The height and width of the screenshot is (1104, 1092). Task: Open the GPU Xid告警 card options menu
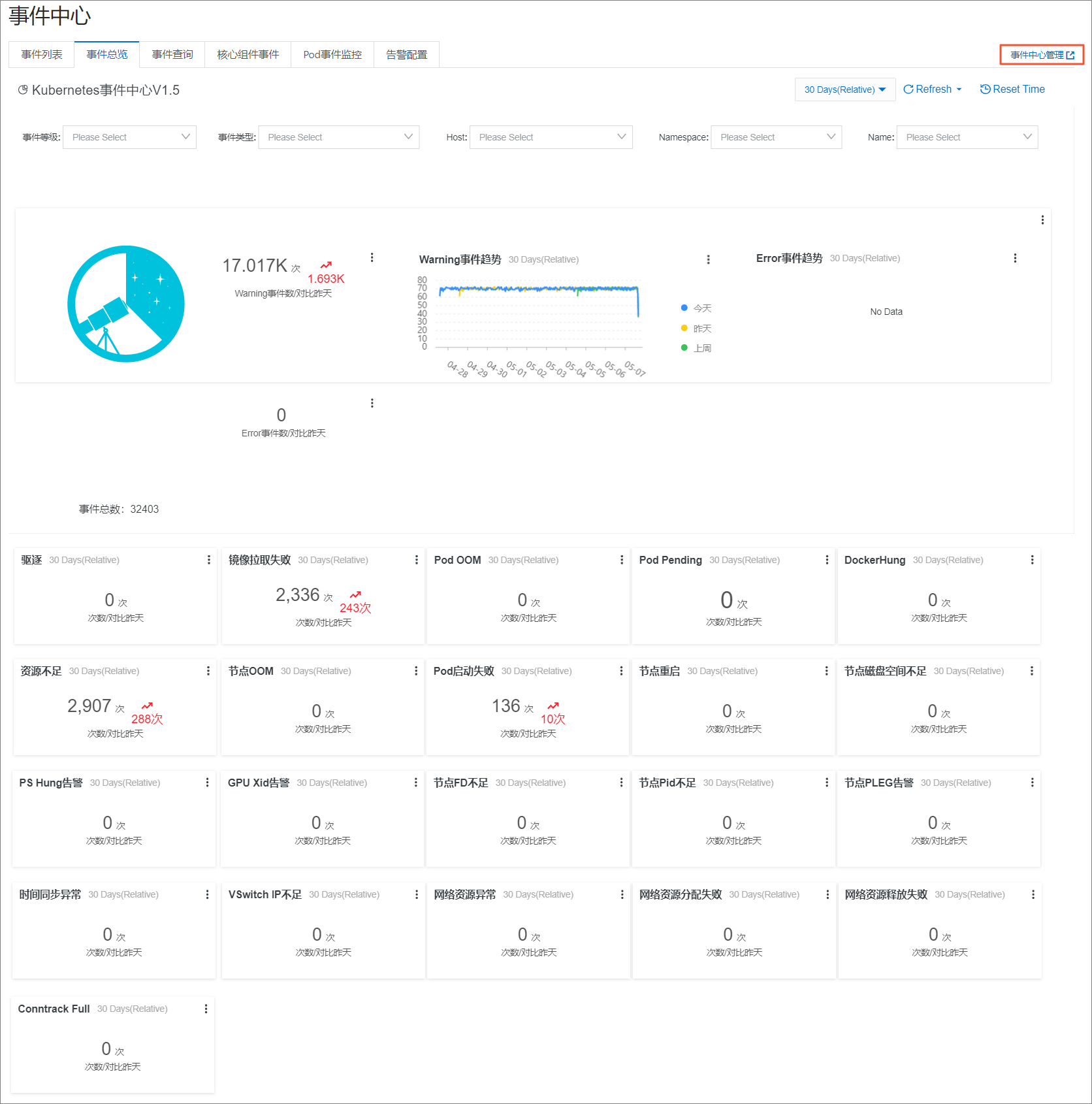click(x=415, y=783)
